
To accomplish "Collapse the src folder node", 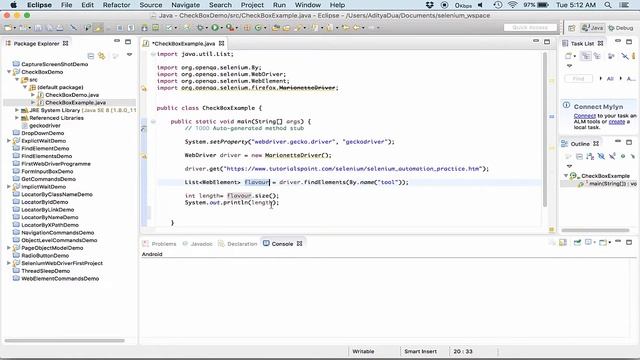I will (x=17, y=80).
